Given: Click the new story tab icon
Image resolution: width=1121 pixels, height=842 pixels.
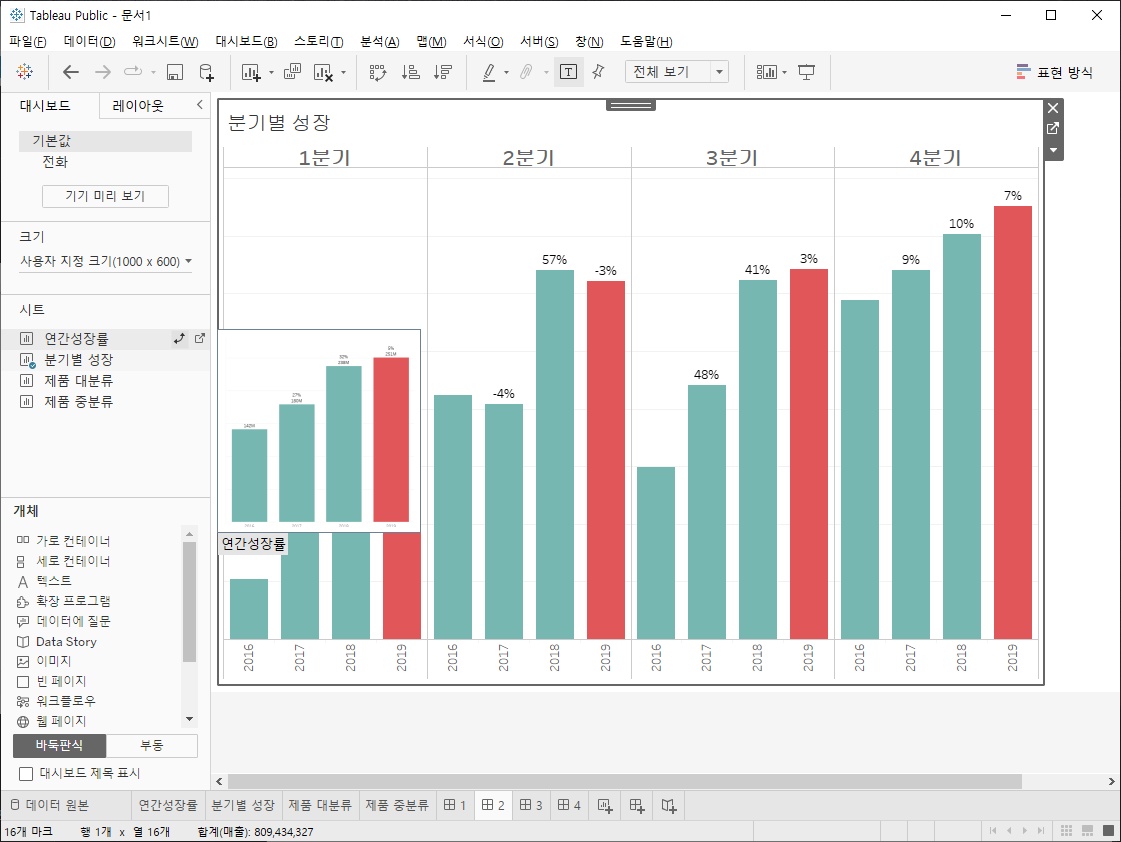Looking at the screenshot, I should [x=668, y=806].
